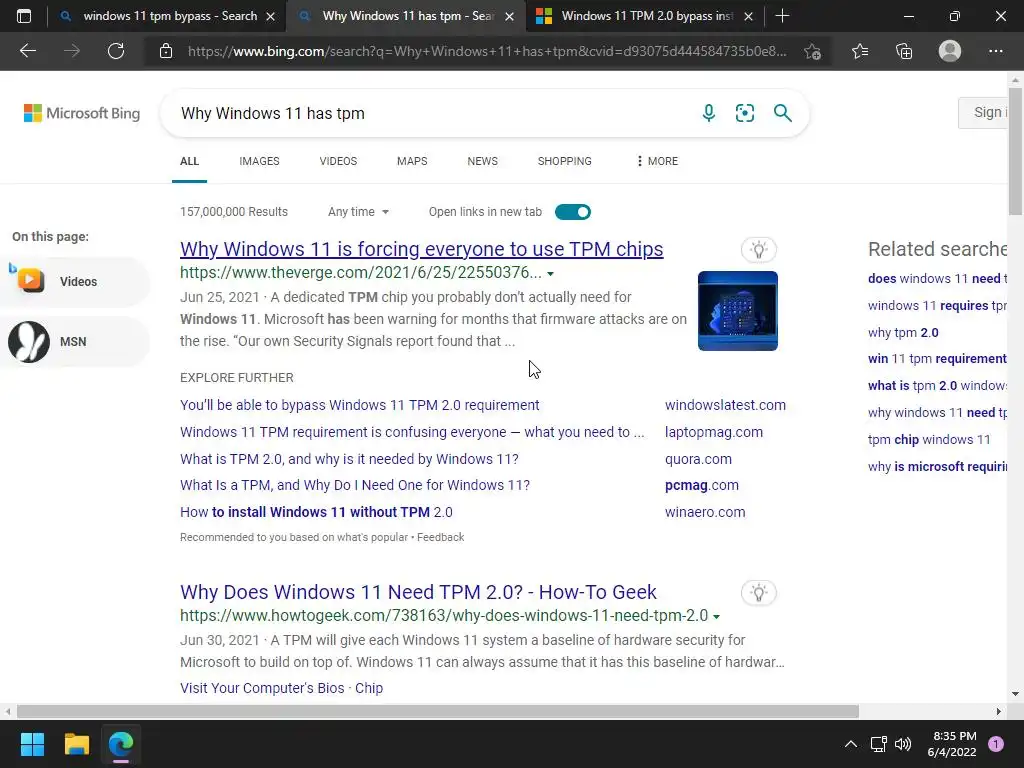Click the Microsoft Bing logo
This screenshot has width=1024, height=768.
point(82,113)
